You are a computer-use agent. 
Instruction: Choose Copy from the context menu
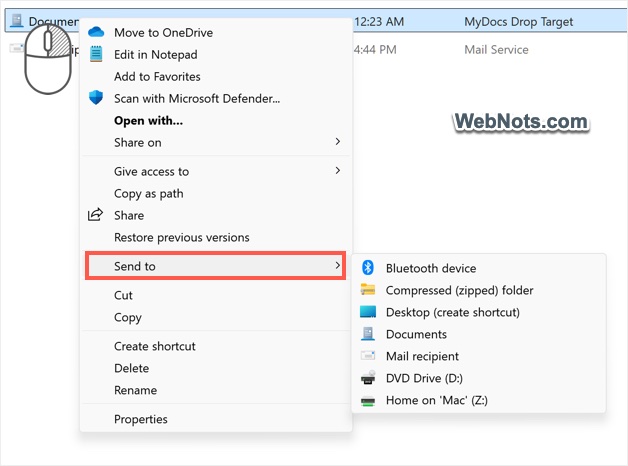tap(216, 317)
